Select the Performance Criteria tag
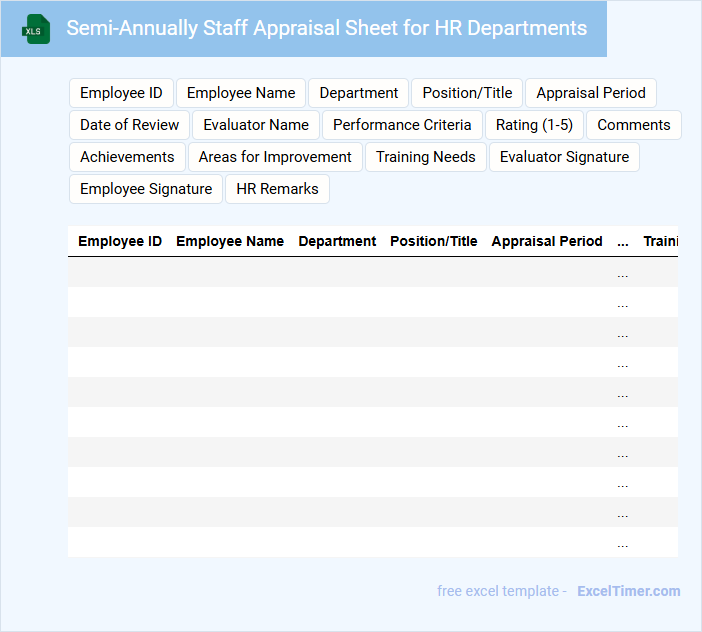 pyautogui.click(x=402, y=125)
